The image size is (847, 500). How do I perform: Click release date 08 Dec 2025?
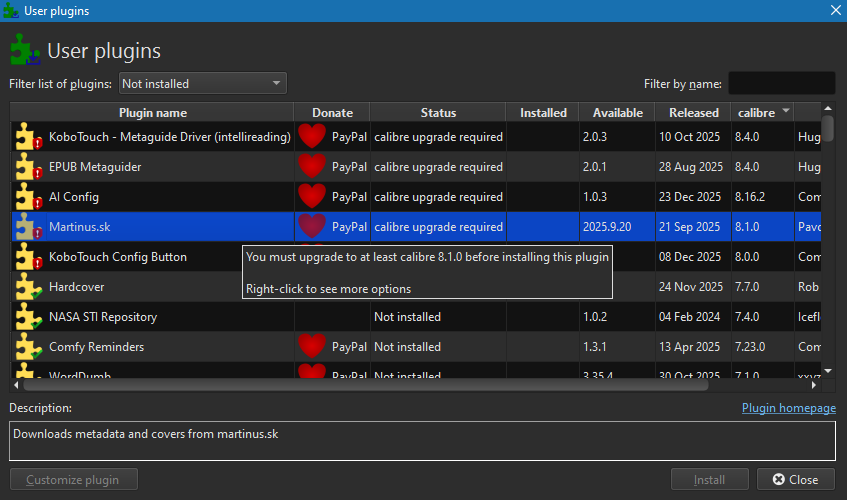[x=690, y=257]
